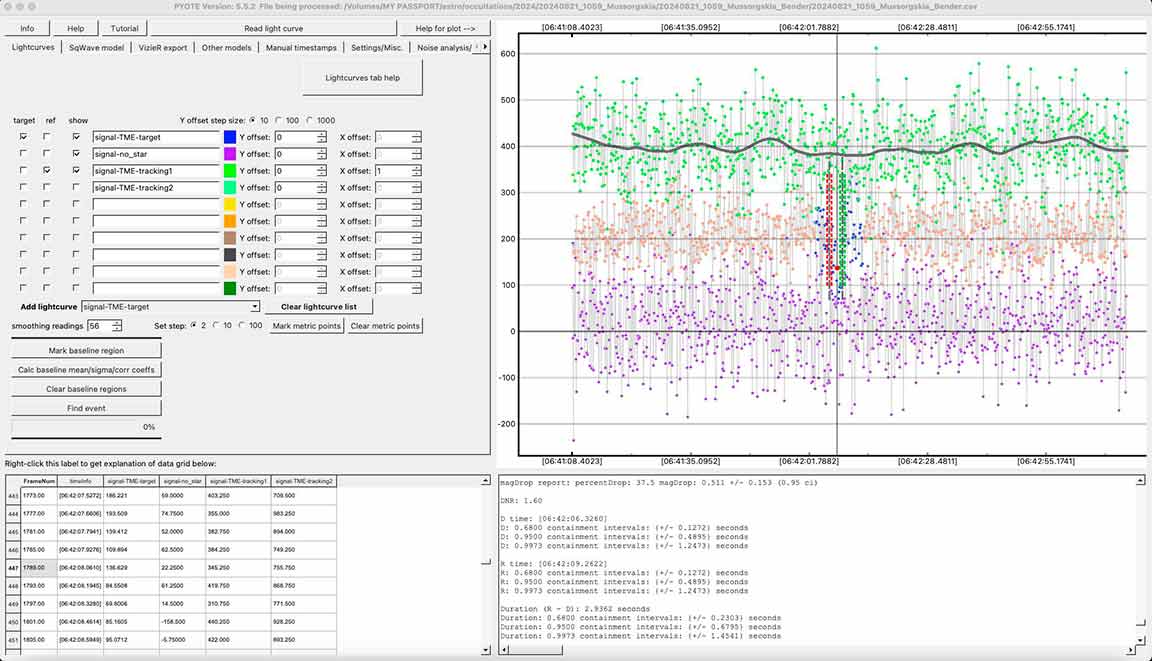
Task: Click magenta color swatch for signal-no_star
Action: [x=230, y=154]
